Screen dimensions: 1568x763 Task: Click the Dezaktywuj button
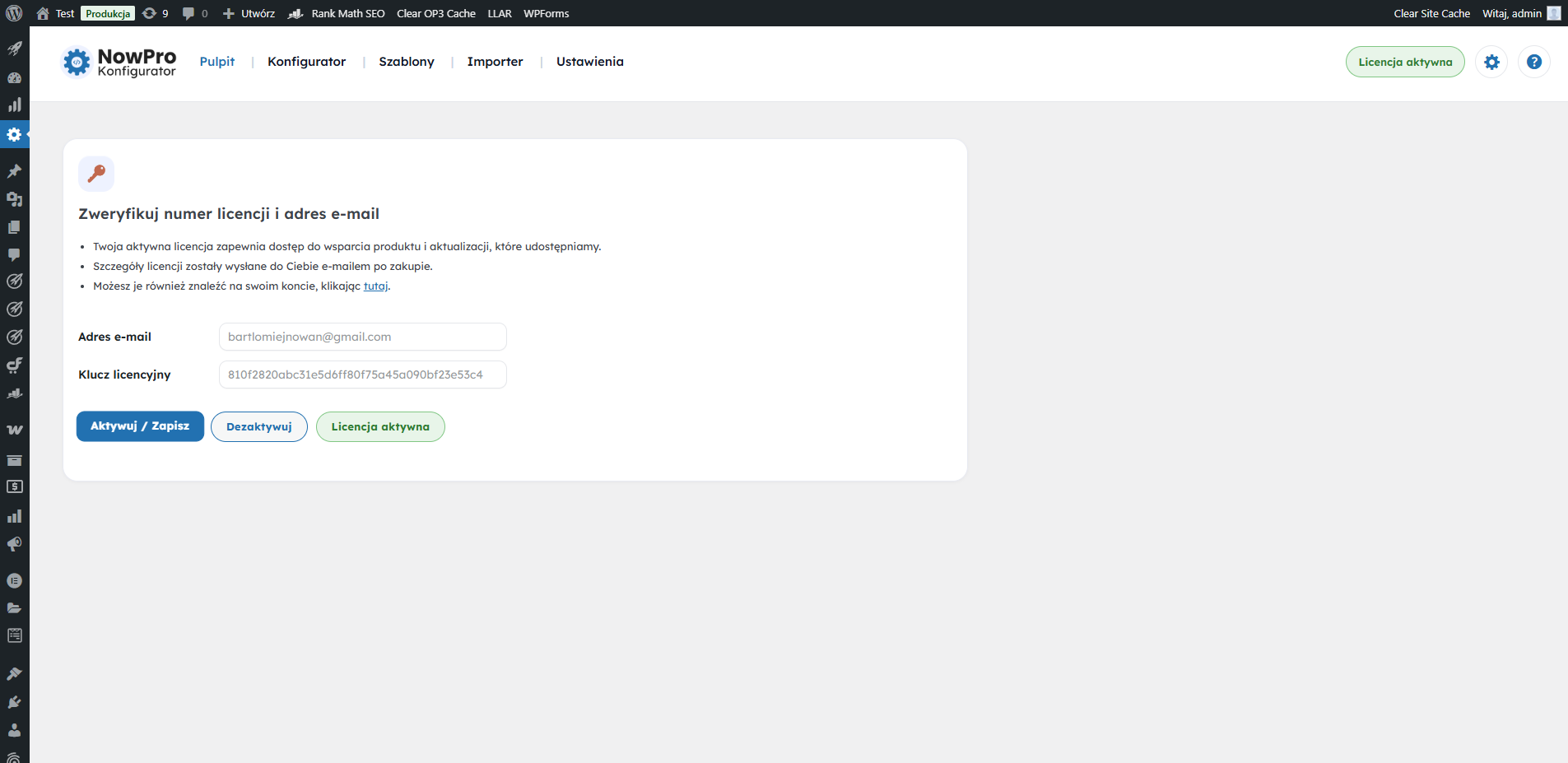click(x=258, y=426)
